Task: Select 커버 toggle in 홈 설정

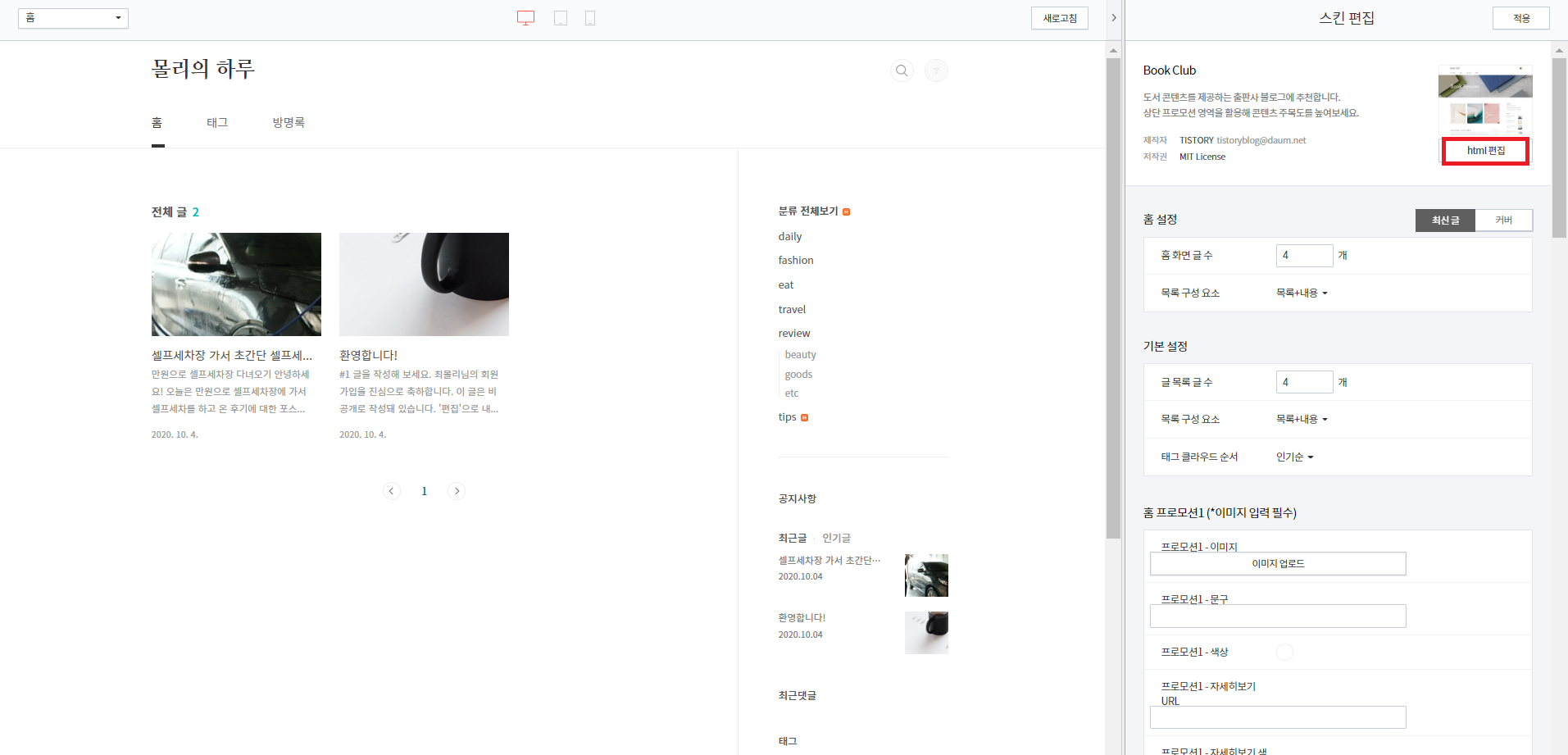Action: (x=1503, y=221)
